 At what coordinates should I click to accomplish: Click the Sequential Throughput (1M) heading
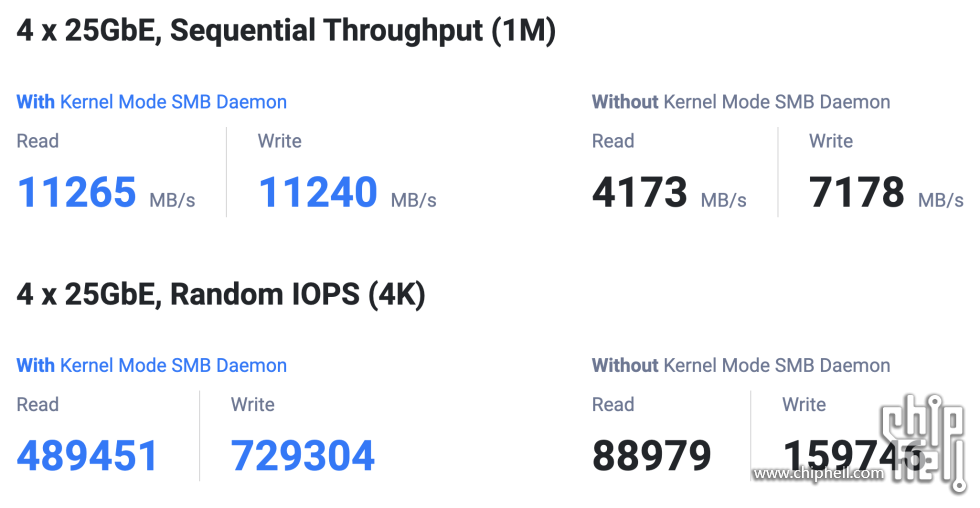click(286, 31)
